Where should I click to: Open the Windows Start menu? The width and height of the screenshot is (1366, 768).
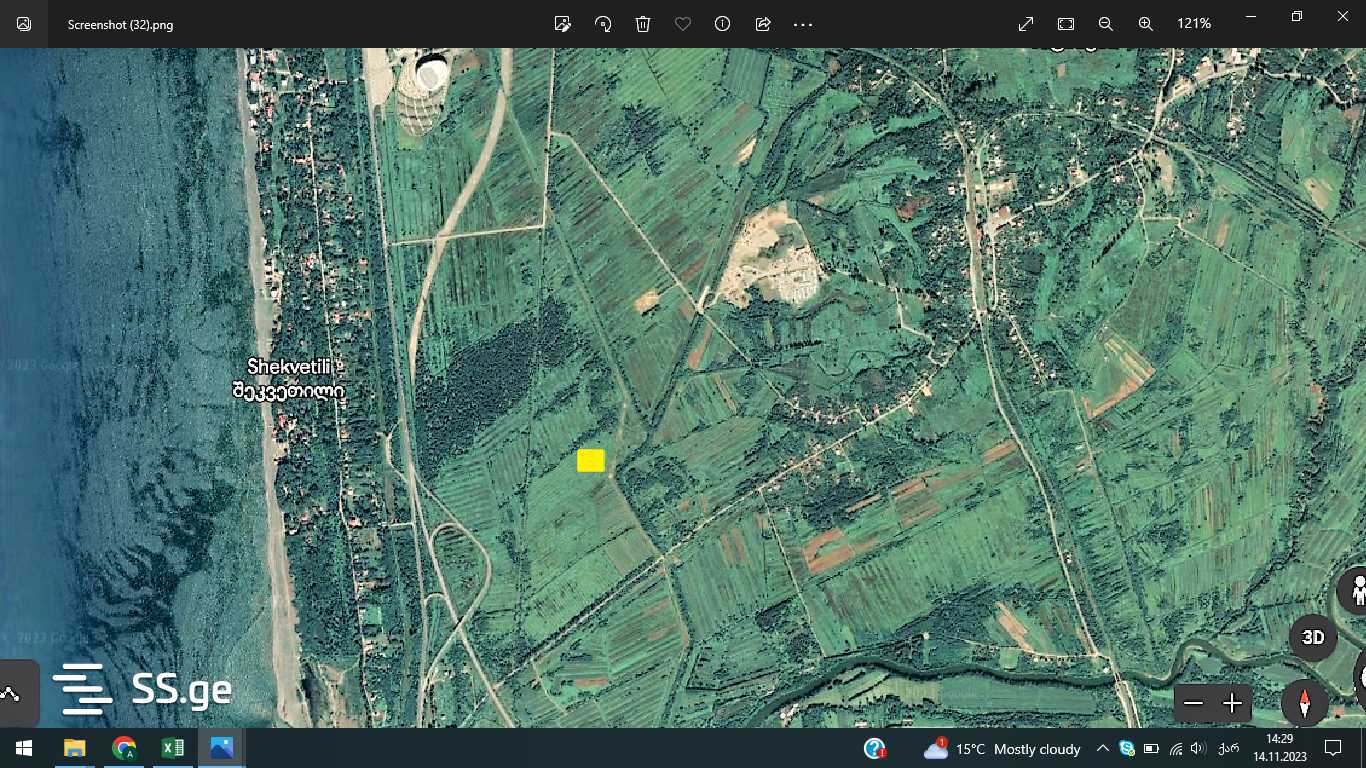pyautogui.click(x=23, y=748)
